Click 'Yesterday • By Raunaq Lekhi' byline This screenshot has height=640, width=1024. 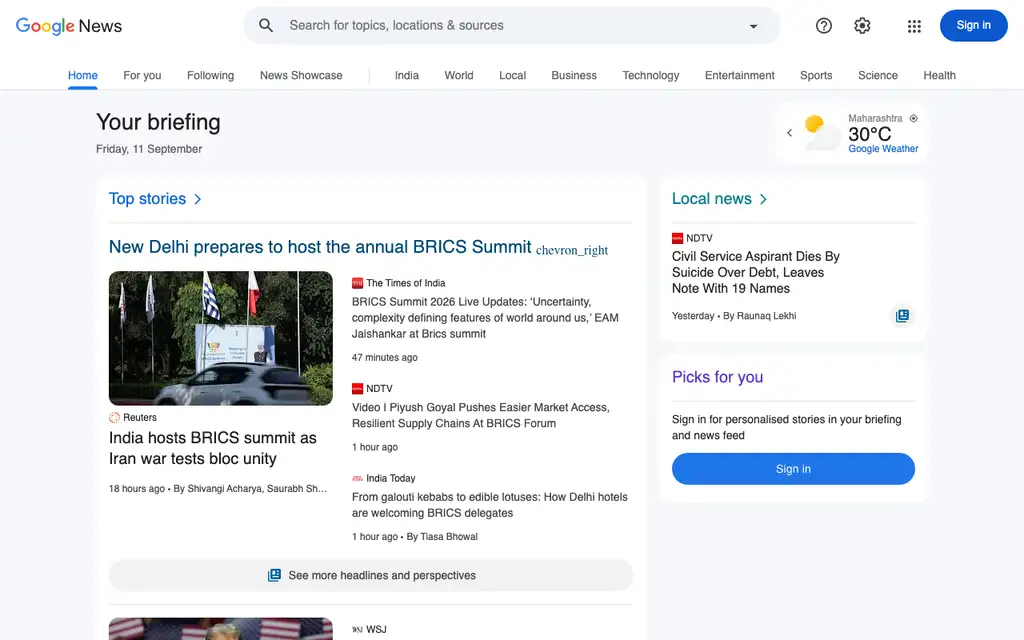[734, 316]
